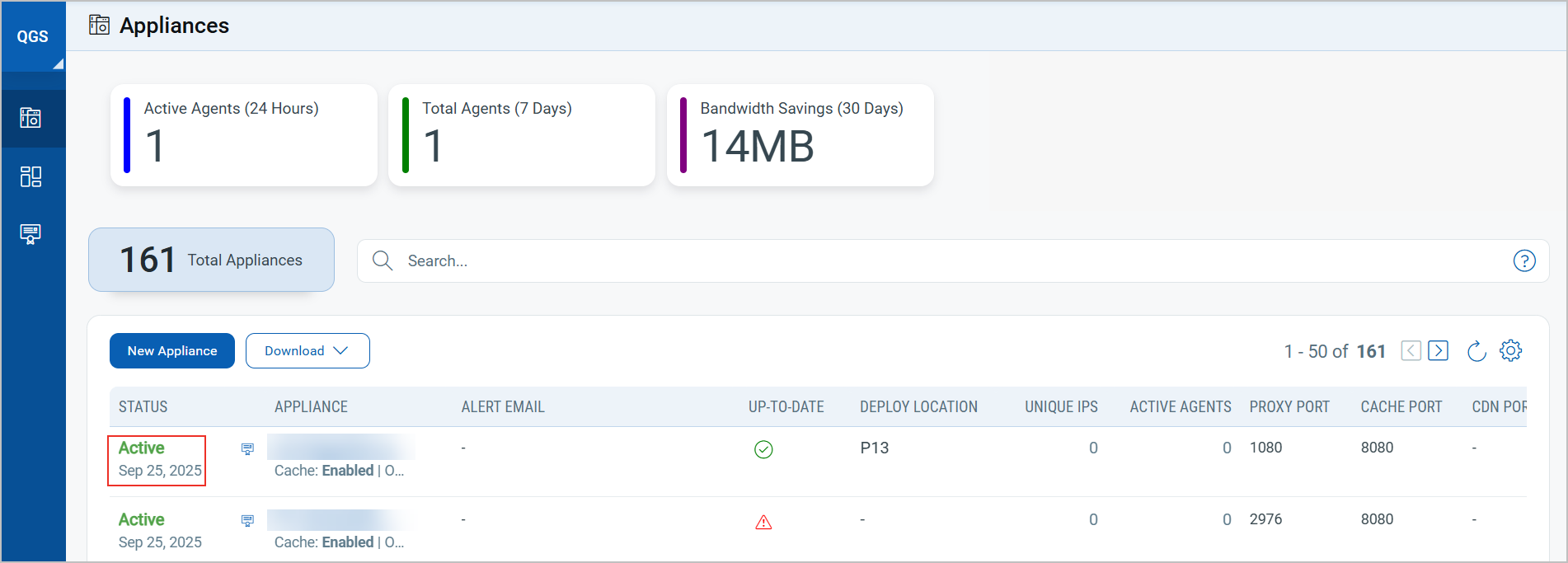Image resolution: width=1568 pixels, height=563 pixels.
Task: Open the QGS app switcher
Action: 33,37
